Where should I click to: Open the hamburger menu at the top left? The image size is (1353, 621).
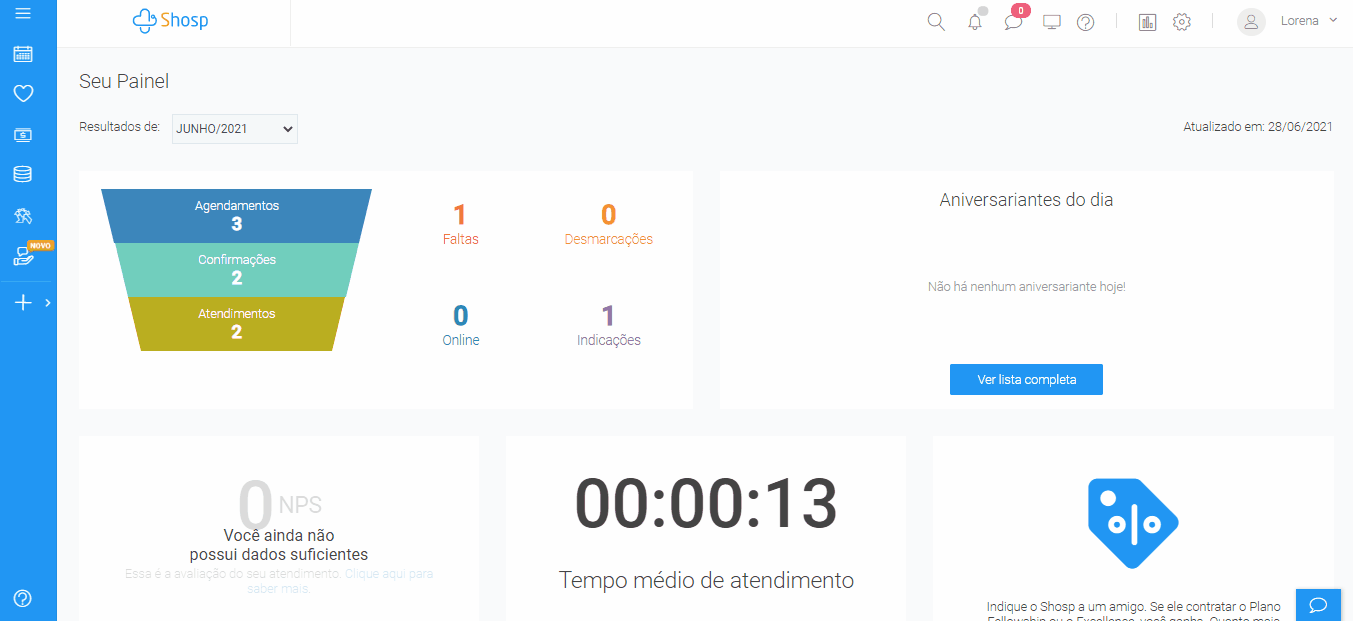[22, 16]
